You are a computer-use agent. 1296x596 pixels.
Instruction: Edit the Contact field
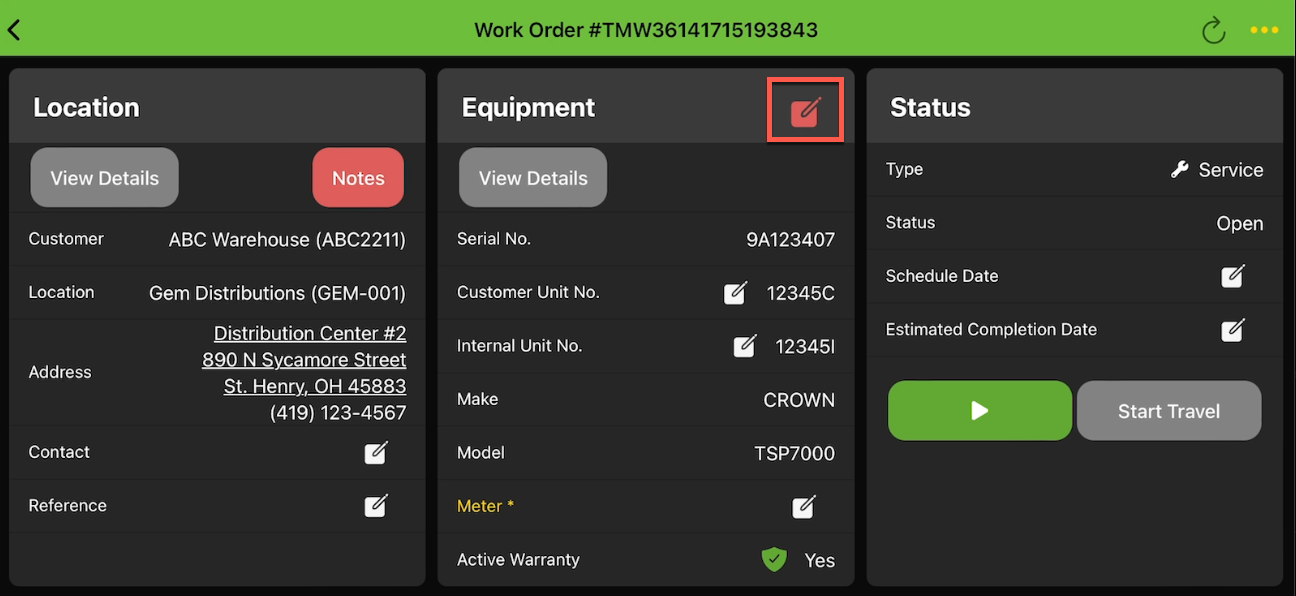point(375,453)
